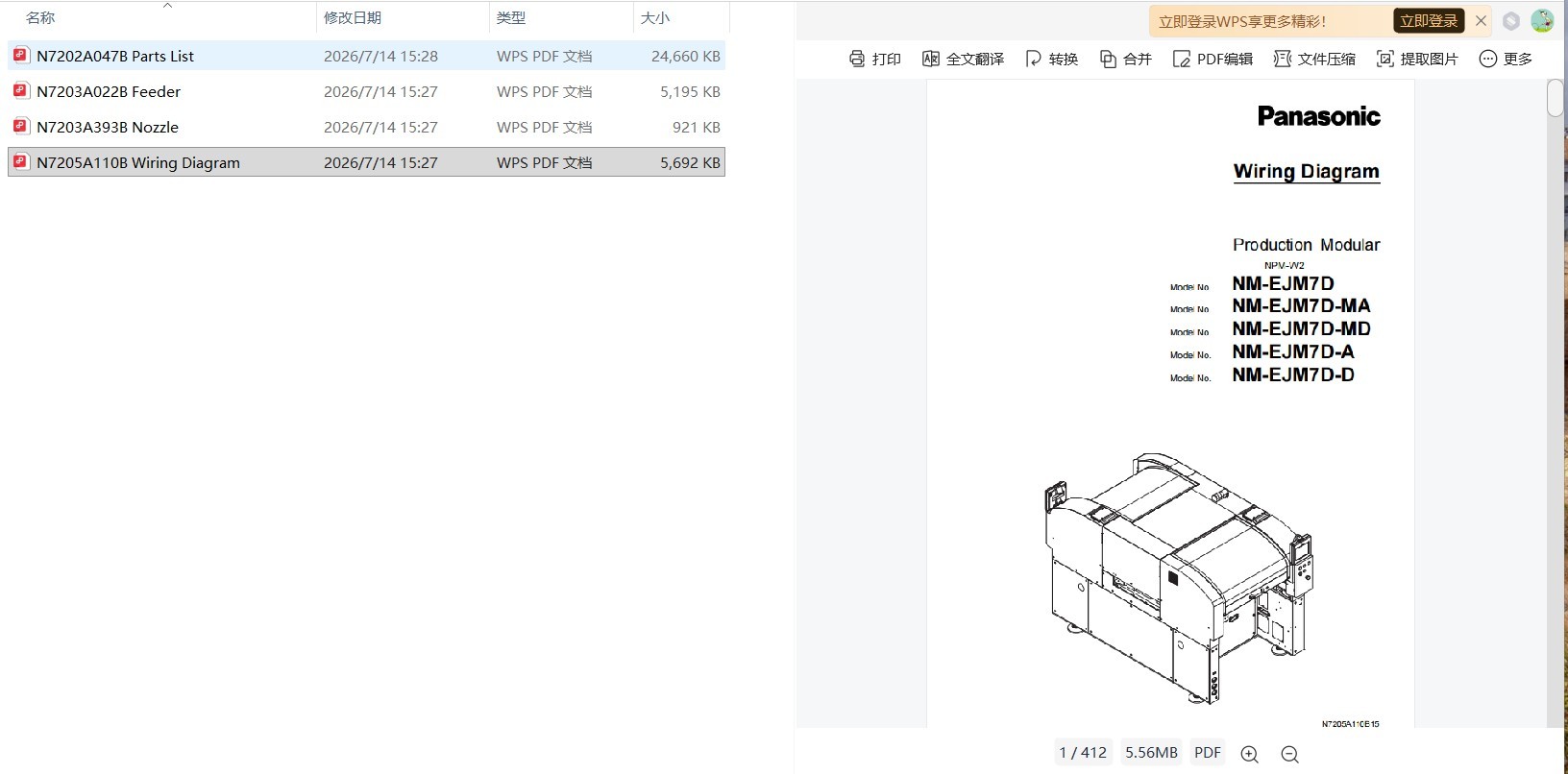Image resolution: width=1568 pixels, height=774 pixels.
Task: Click PDF icon of N7203A022B Feeder
Action: tap(20, 91)
